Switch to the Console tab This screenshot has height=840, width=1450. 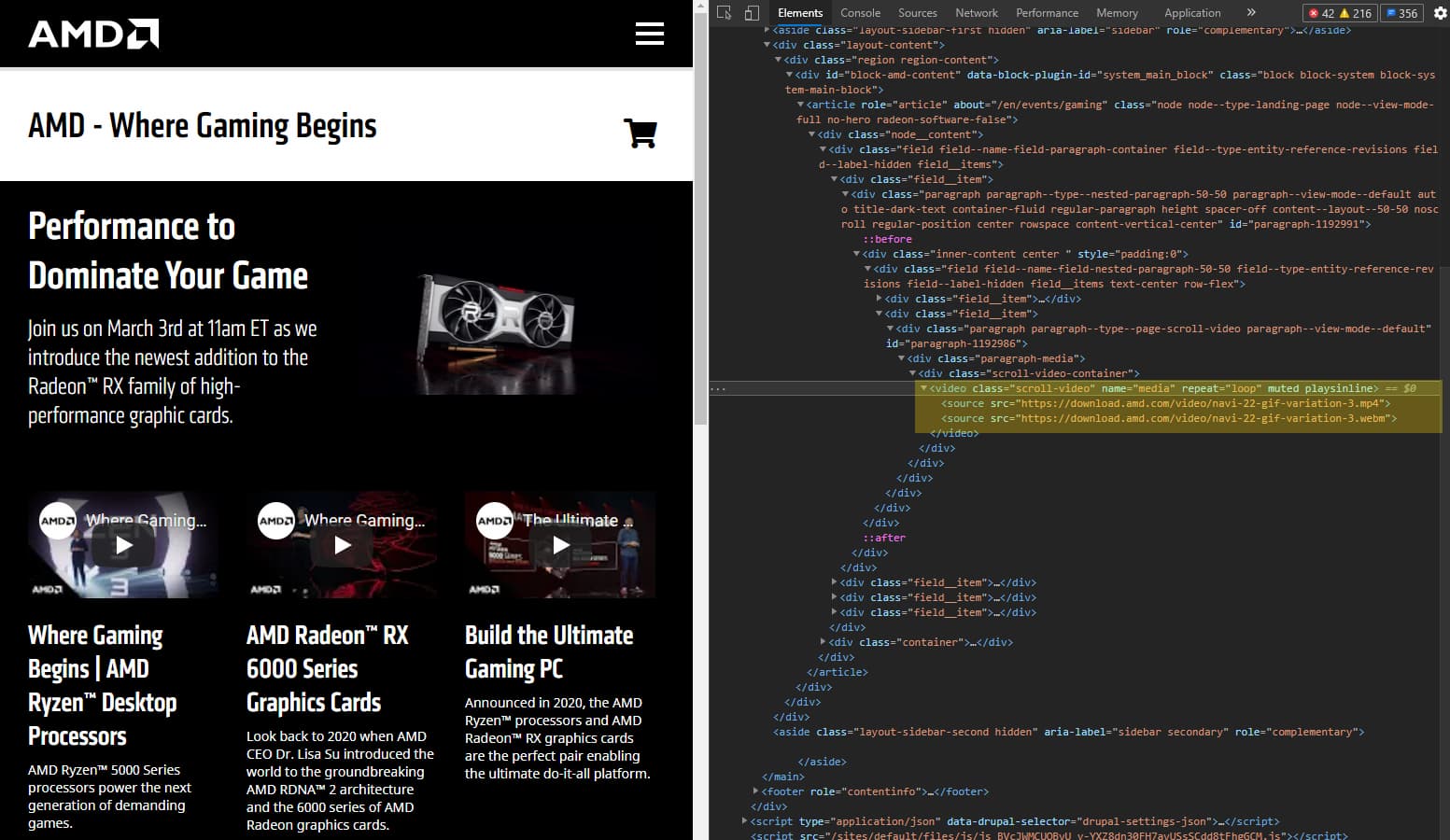pyautogui.click(x=860, y=13)
